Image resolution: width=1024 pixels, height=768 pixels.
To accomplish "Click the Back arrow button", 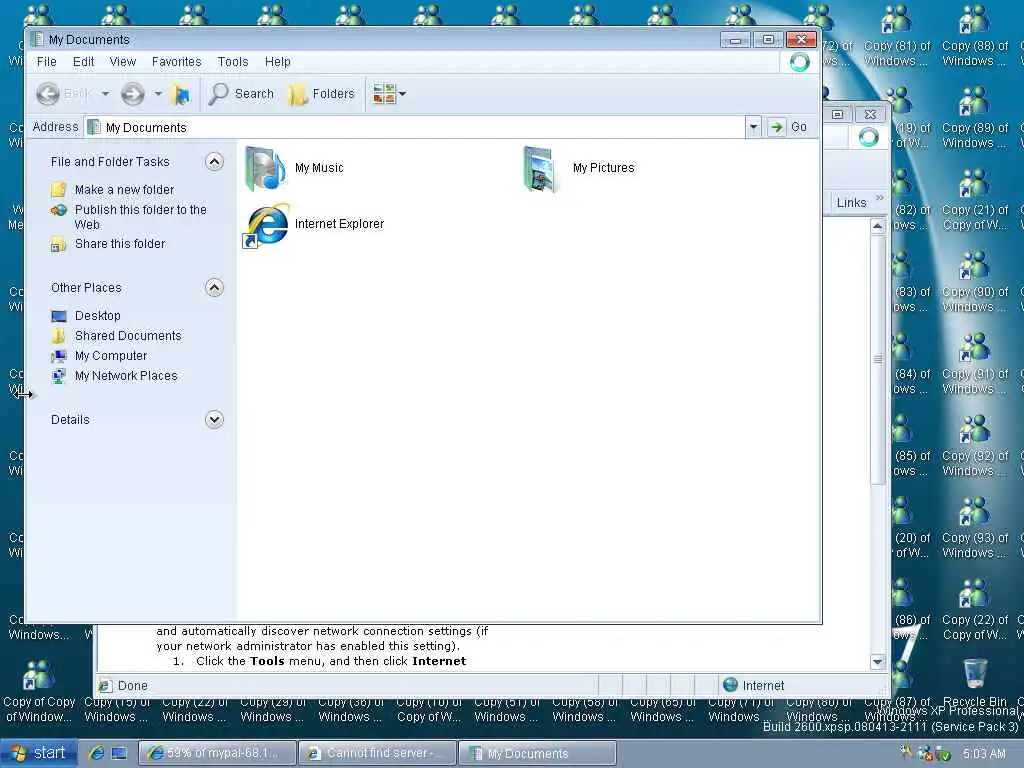I will (48, 94).
